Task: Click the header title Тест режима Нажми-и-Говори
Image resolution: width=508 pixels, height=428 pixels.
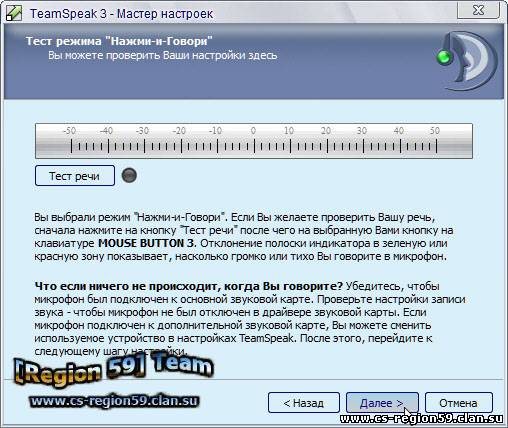Action: pos(119,41)
